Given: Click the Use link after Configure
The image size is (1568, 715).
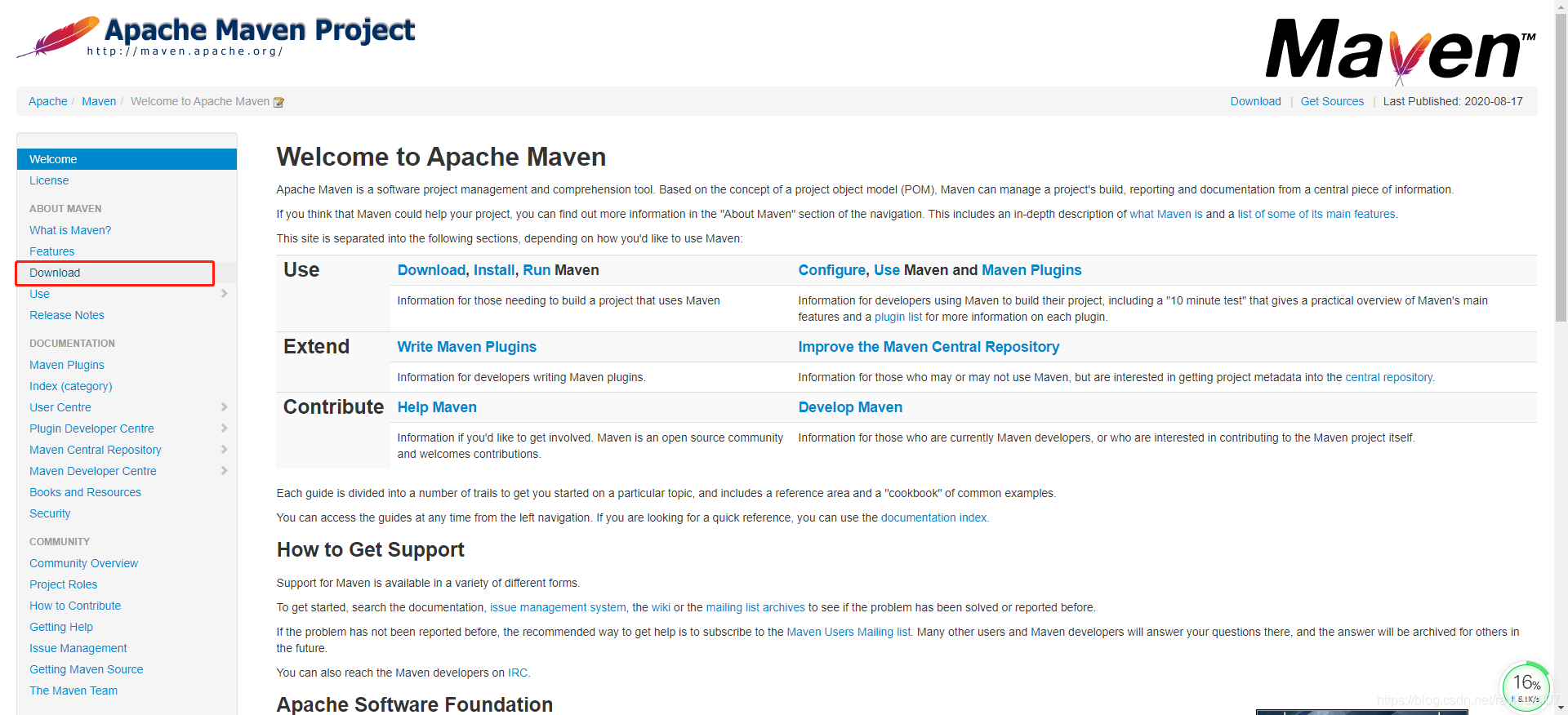Looking at the screenshot, I should click(x=887, y=270).
